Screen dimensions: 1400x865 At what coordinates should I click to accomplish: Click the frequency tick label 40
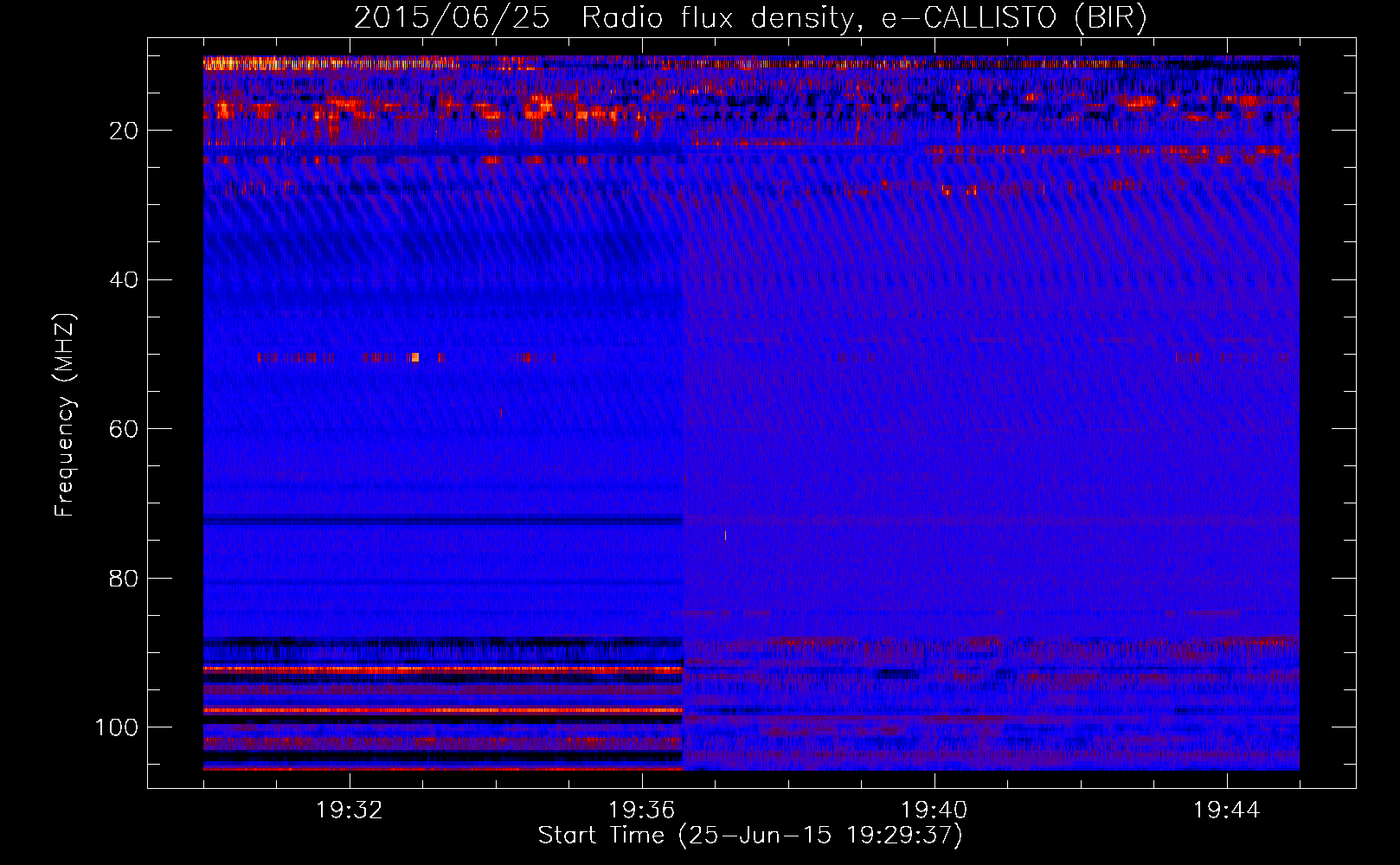[x=125, y=280]
